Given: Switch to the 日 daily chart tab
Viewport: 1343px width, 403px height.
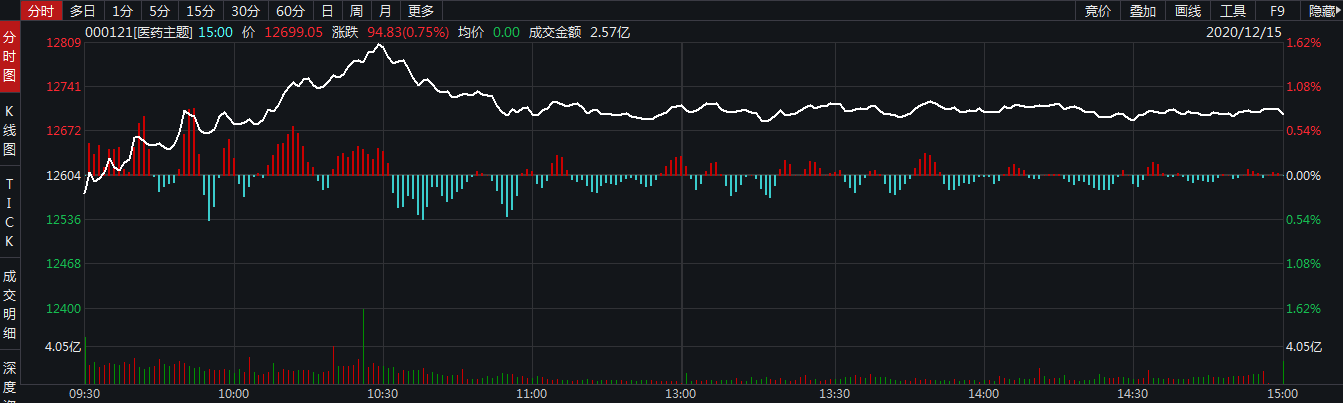Looking at the screenshot, I should pos(327,11).
